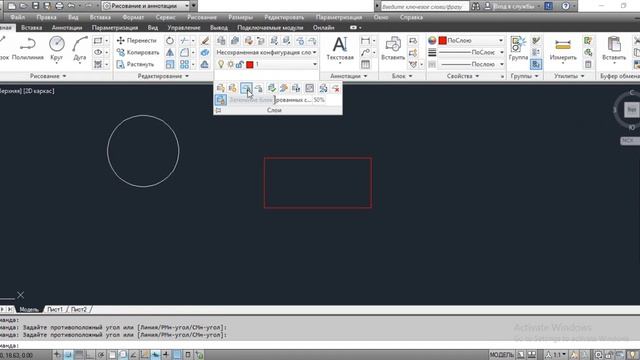
Task: Click the binoculars search icon
Action: pos(476,6)
